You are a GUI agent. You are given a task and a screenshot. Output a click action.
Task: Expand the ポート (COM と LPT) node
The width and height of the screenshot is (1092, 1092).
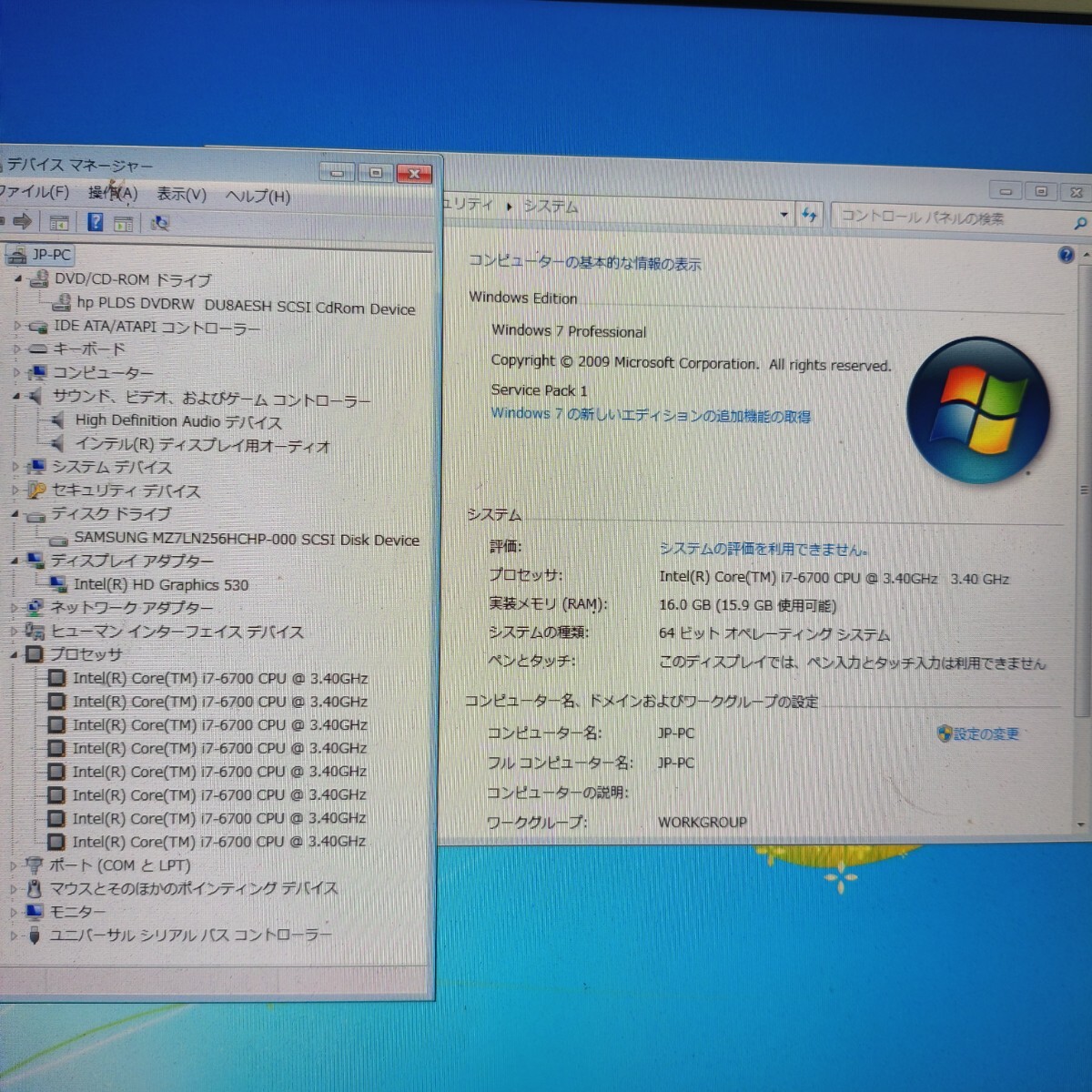pyautogui.click(x=14, y=865)
